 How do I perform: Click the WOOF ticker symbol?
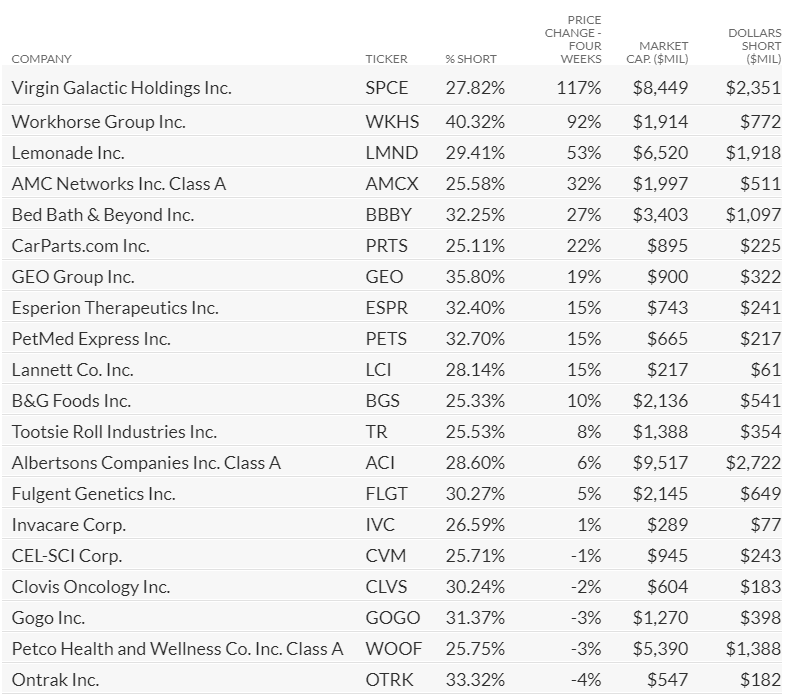pos(394,649)
